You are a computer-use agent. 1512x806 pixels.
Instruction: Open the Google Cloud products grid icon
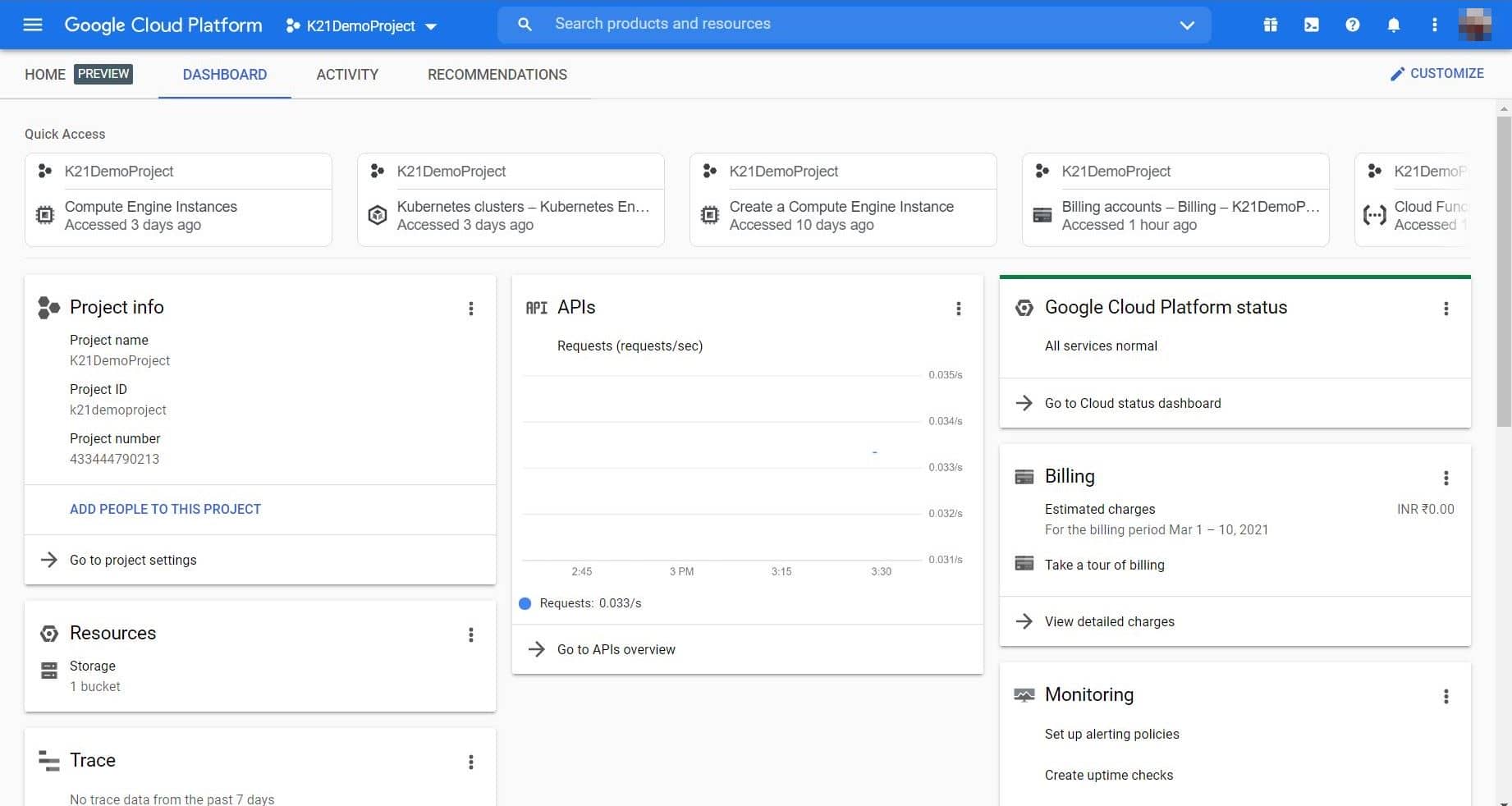tap(1270, 25)
